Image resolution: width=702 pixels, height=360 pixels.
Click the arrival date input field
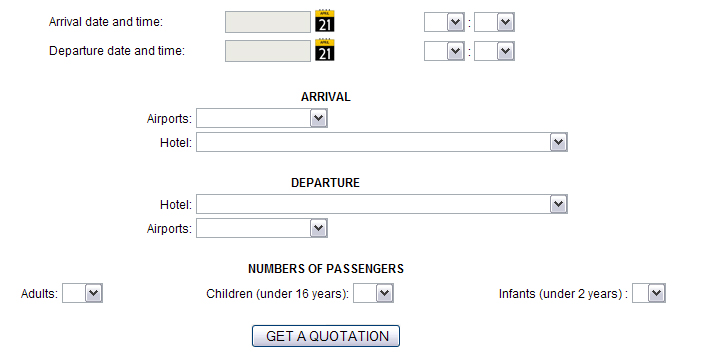[268, 22]
